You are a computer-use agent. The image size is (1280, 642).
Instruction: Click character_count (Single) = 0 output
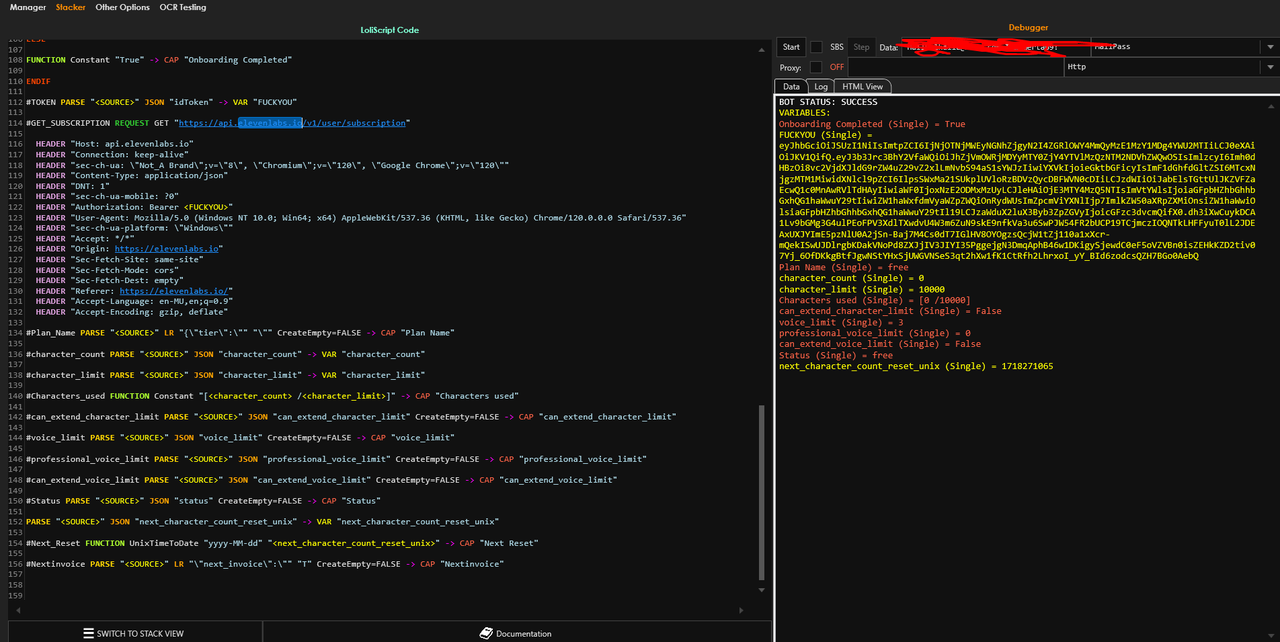[x=851, y=278]
